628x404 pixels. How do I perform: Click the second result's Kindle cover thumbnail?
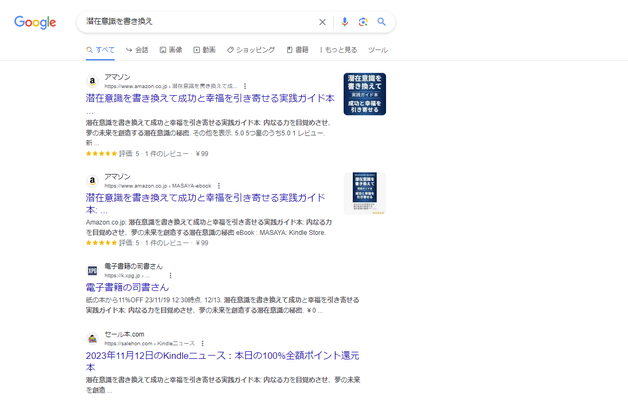click(365, 193)
